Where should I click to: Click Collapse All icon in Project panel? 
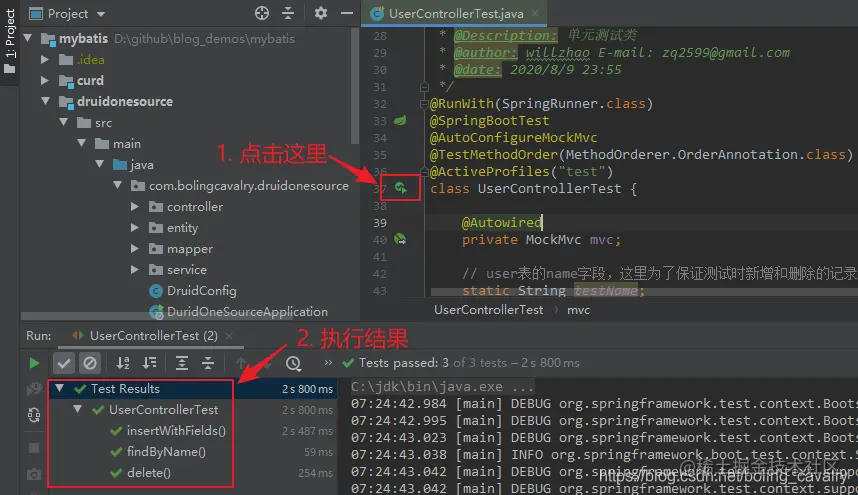(288, 13)
